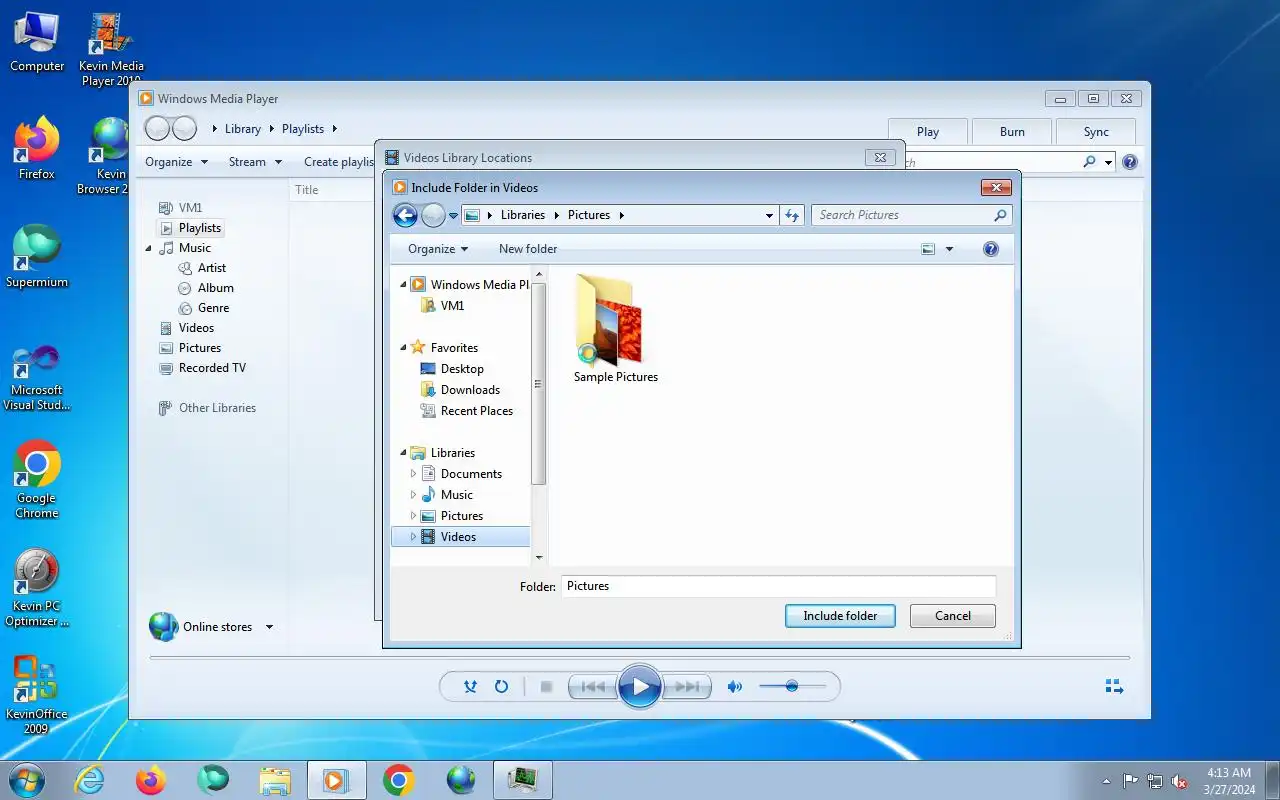Click the Folder name input field
Screen dimensions: 1280x800
point(778,586)
